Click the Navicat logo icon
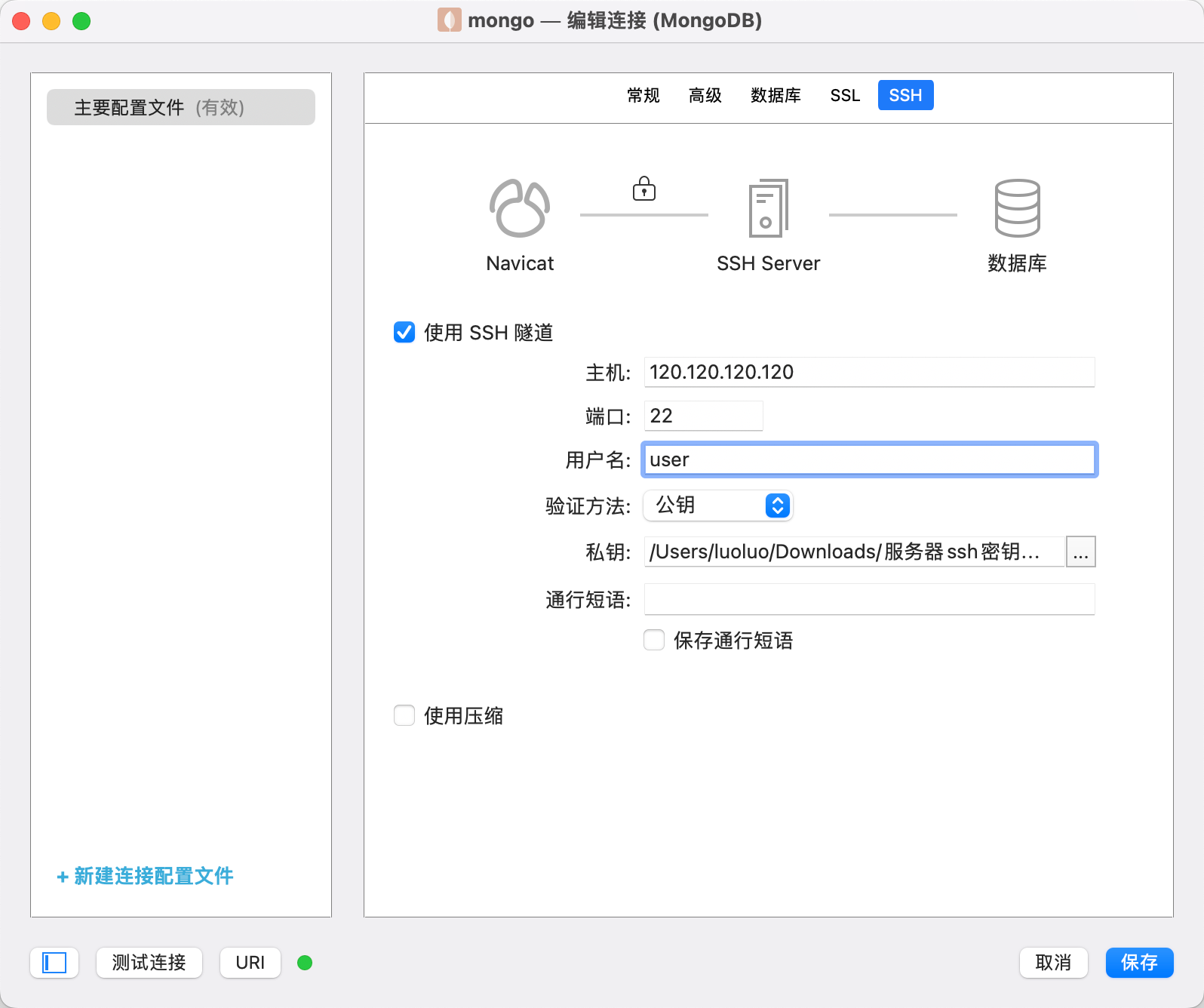This screenshot has height=1008, width=1204. 520,208
